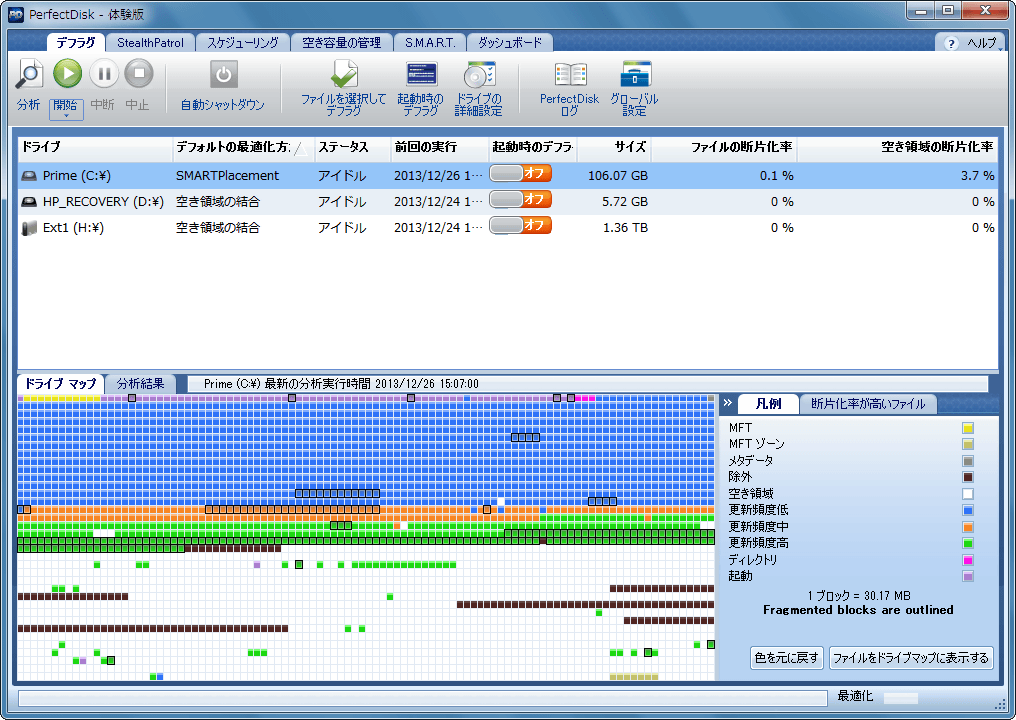Screen dimensions: 1016x720
Task: Open 断片化率が高いファイル tab
Action: coord(868,404)
